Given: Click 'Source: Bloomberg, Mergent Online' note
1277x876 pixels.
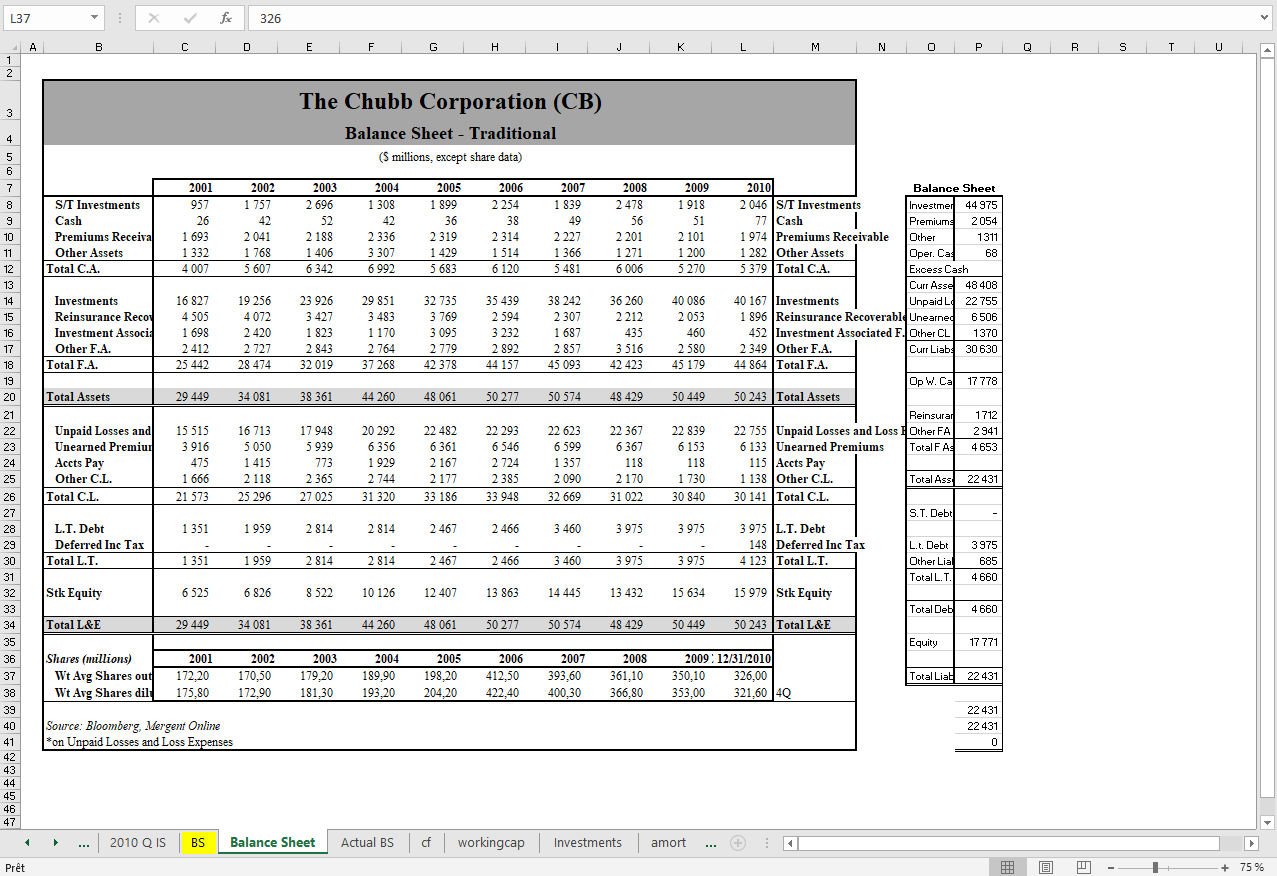Looking at the screenshot, I should 133,725.
